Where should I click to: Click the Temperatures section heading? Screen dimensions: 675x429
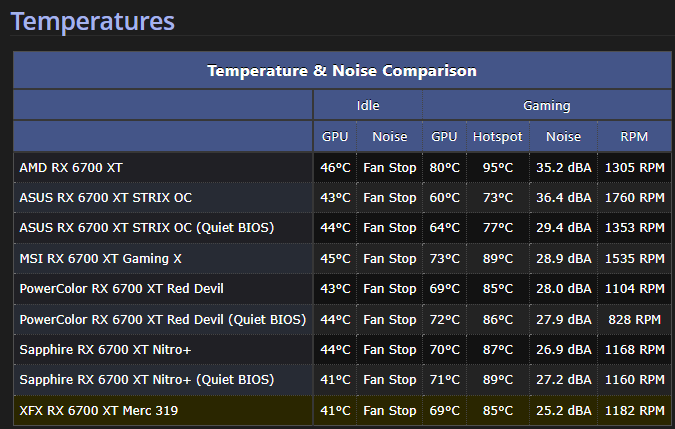[92, 20]
